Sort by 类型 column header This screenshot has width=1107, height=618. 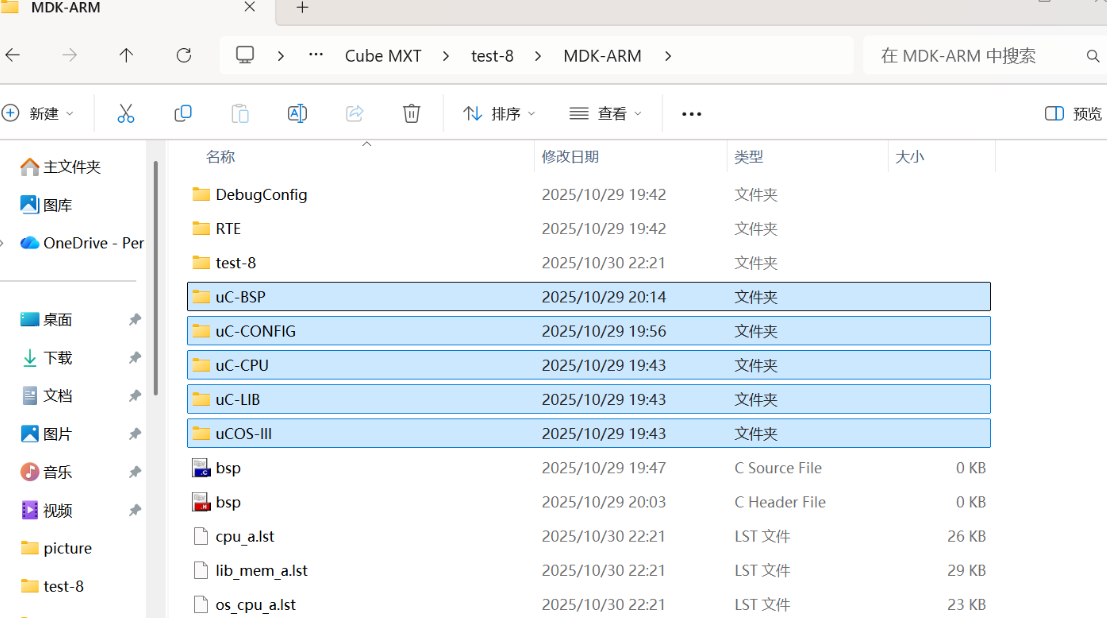click(x=748, y=157)
